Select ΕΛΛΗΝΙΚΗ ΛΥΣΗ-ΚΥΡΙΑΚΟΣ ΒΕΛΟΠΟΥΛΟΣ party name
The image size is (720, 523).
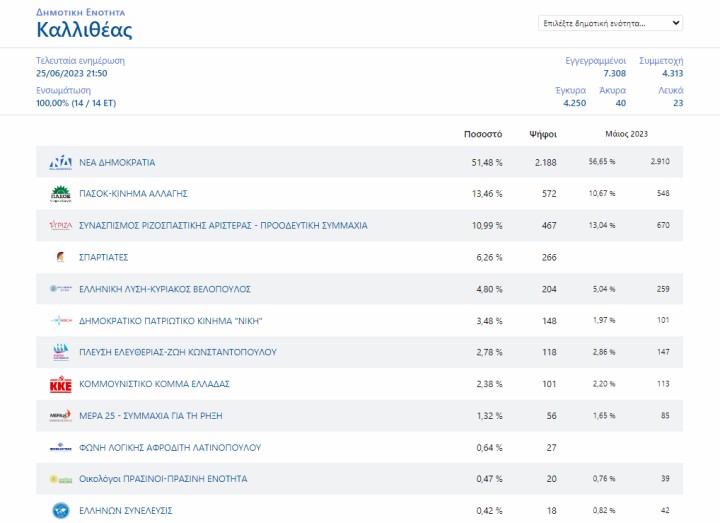coord(165,289)
